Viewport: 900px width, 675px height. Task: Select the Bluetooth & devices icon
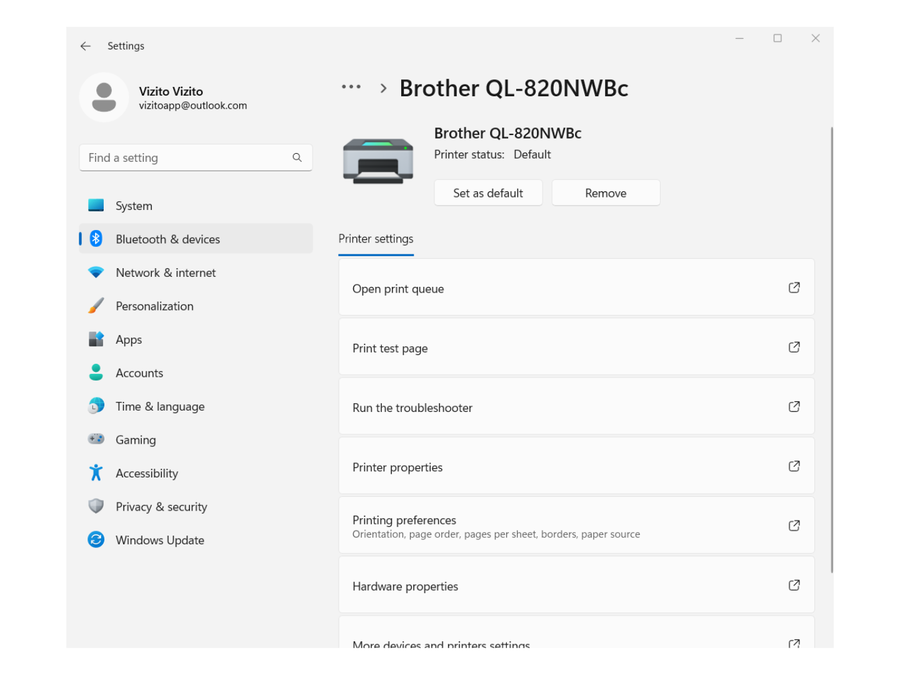96,239
